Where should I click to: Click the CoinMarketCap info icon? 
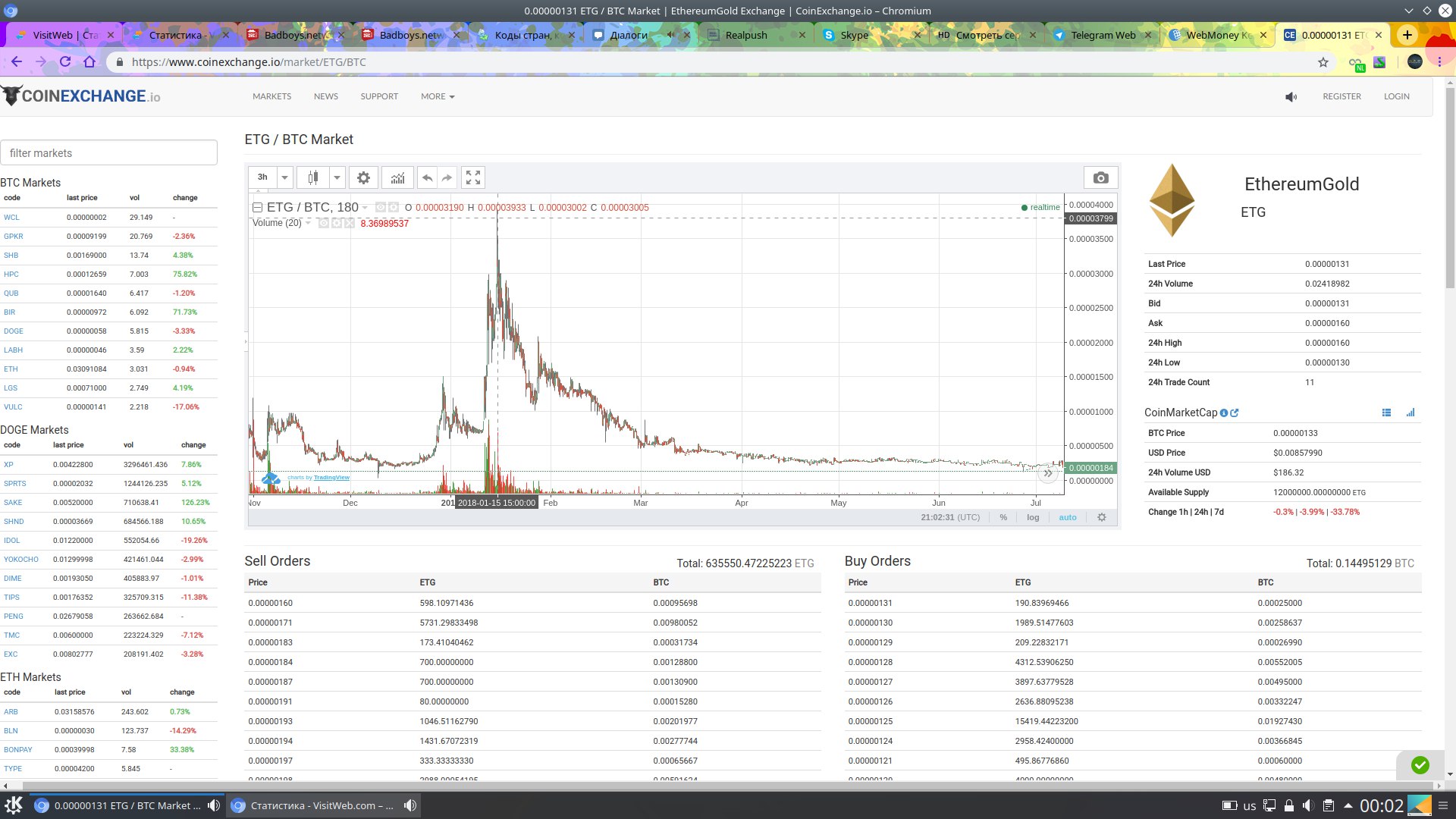click(1224, 413)
